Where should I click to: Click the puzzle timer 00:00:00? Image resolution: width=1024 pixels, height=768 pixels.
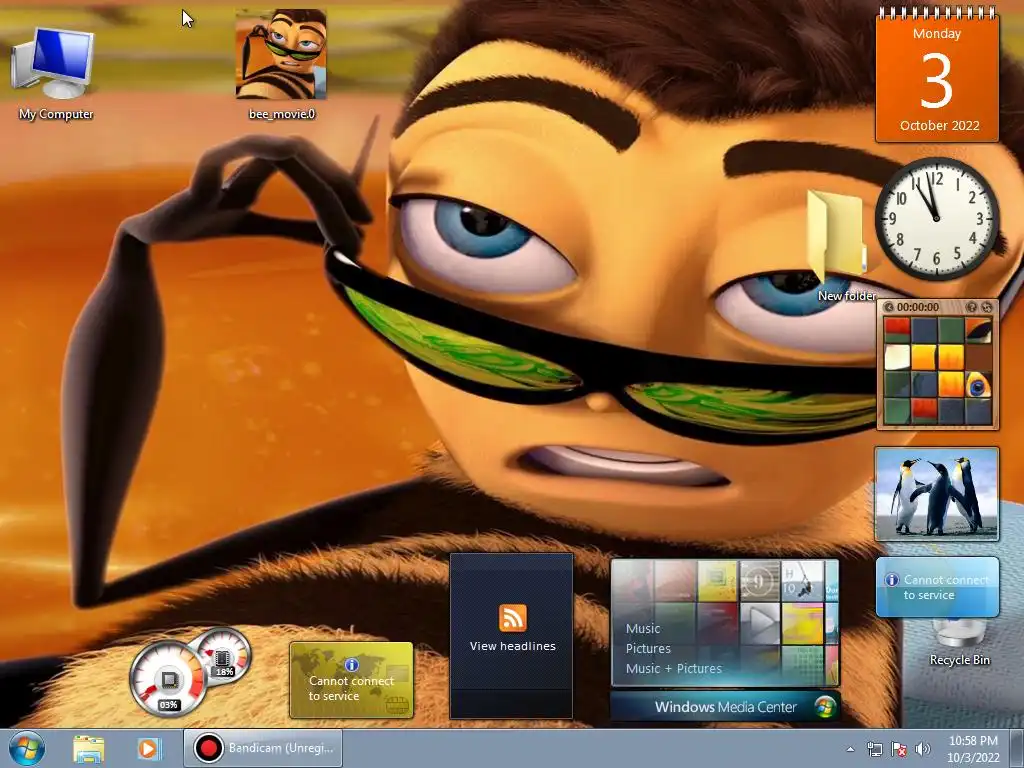click(918, 307)
